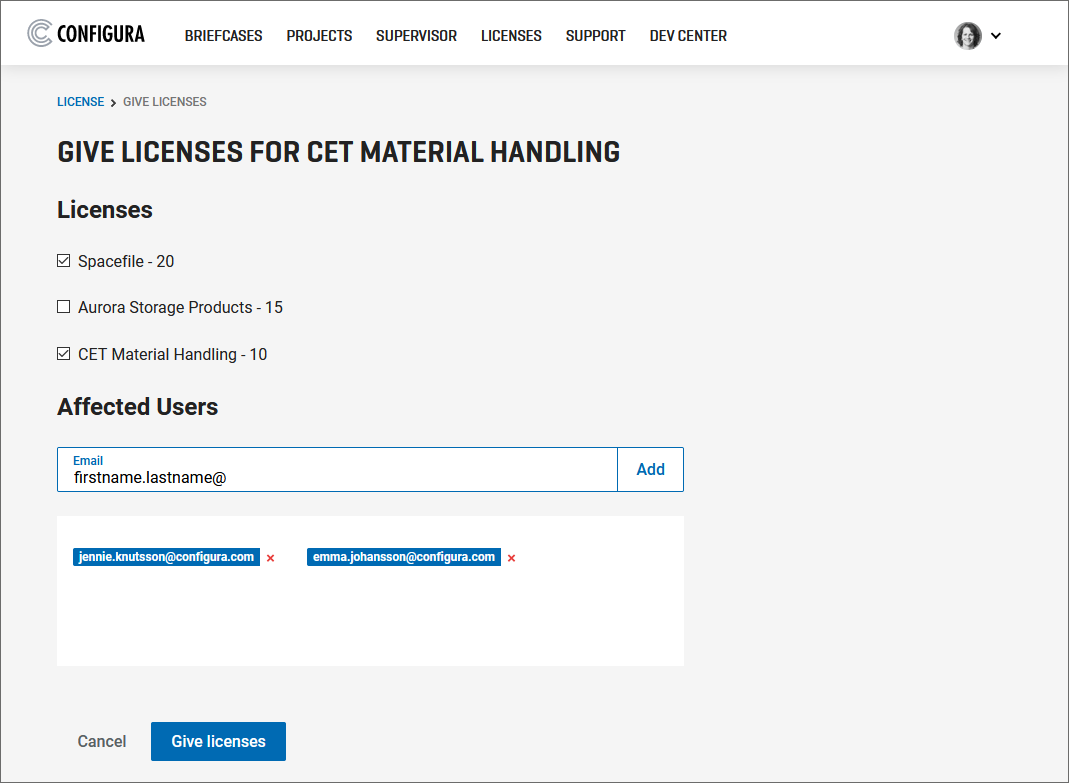Remove jennie.knutsson@configura.com with the red x
This screenshot has height=783, width=1069.
click(x=270, y=558)
